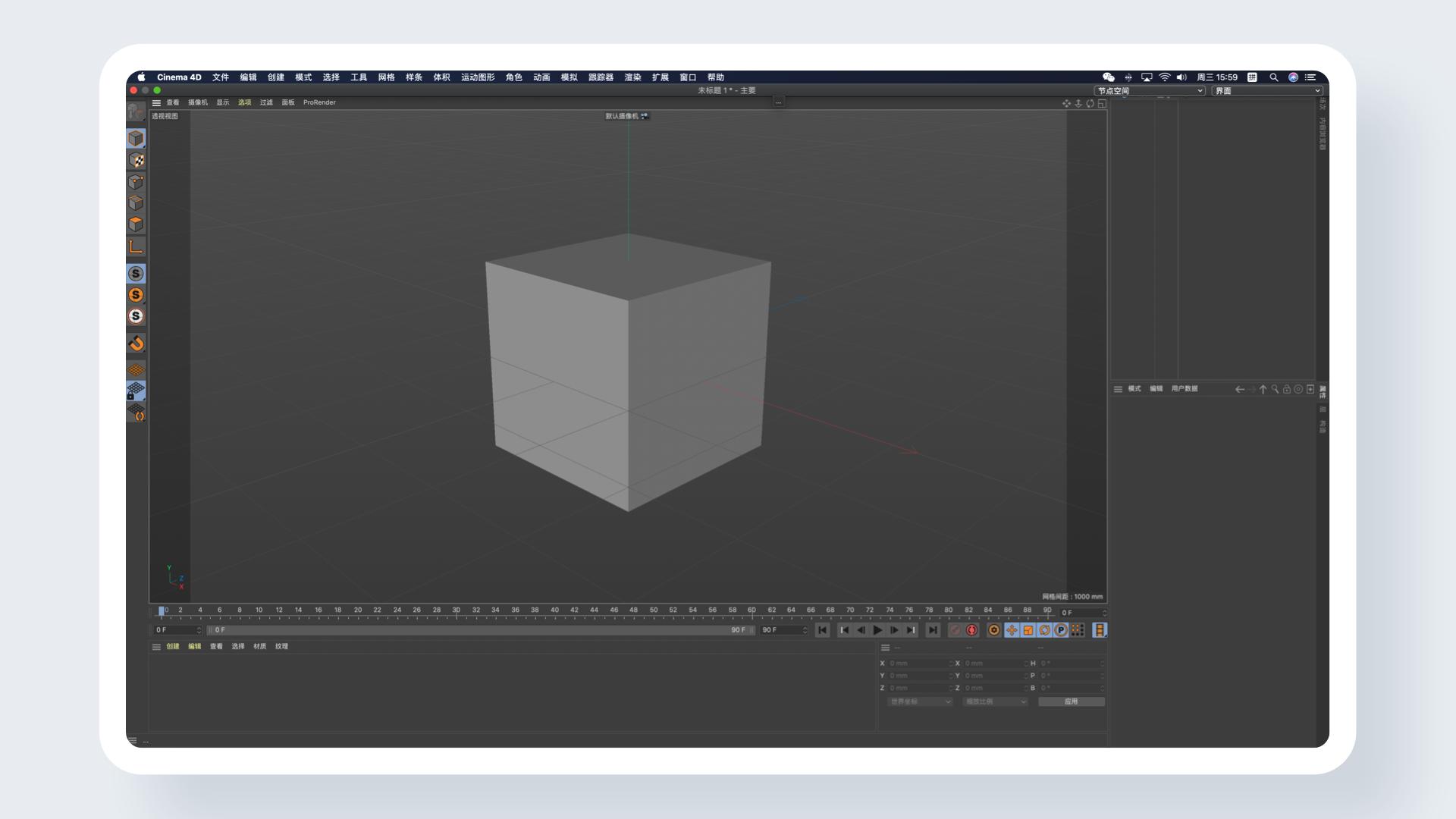Image resolution: width=1456 pixels, height=819 pixels.
Task: Activate Edges mode cube icon
Action: point(136,203)
